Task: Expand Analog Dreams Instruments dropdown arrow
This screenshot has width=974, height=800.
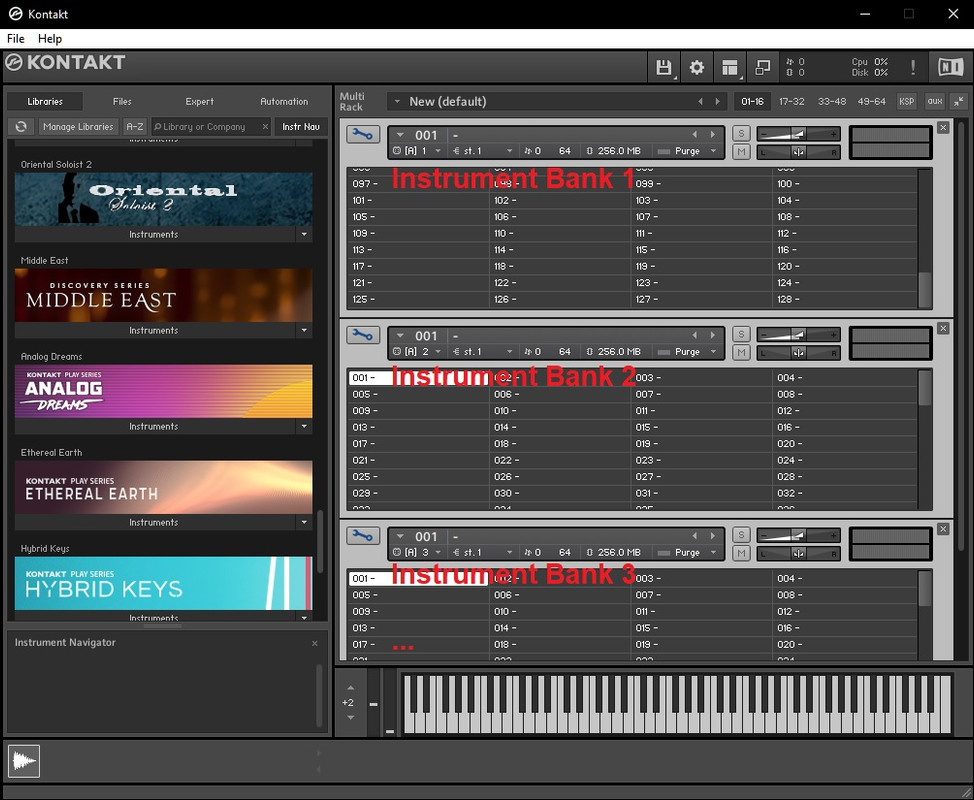Action: [x=304, y=427]
